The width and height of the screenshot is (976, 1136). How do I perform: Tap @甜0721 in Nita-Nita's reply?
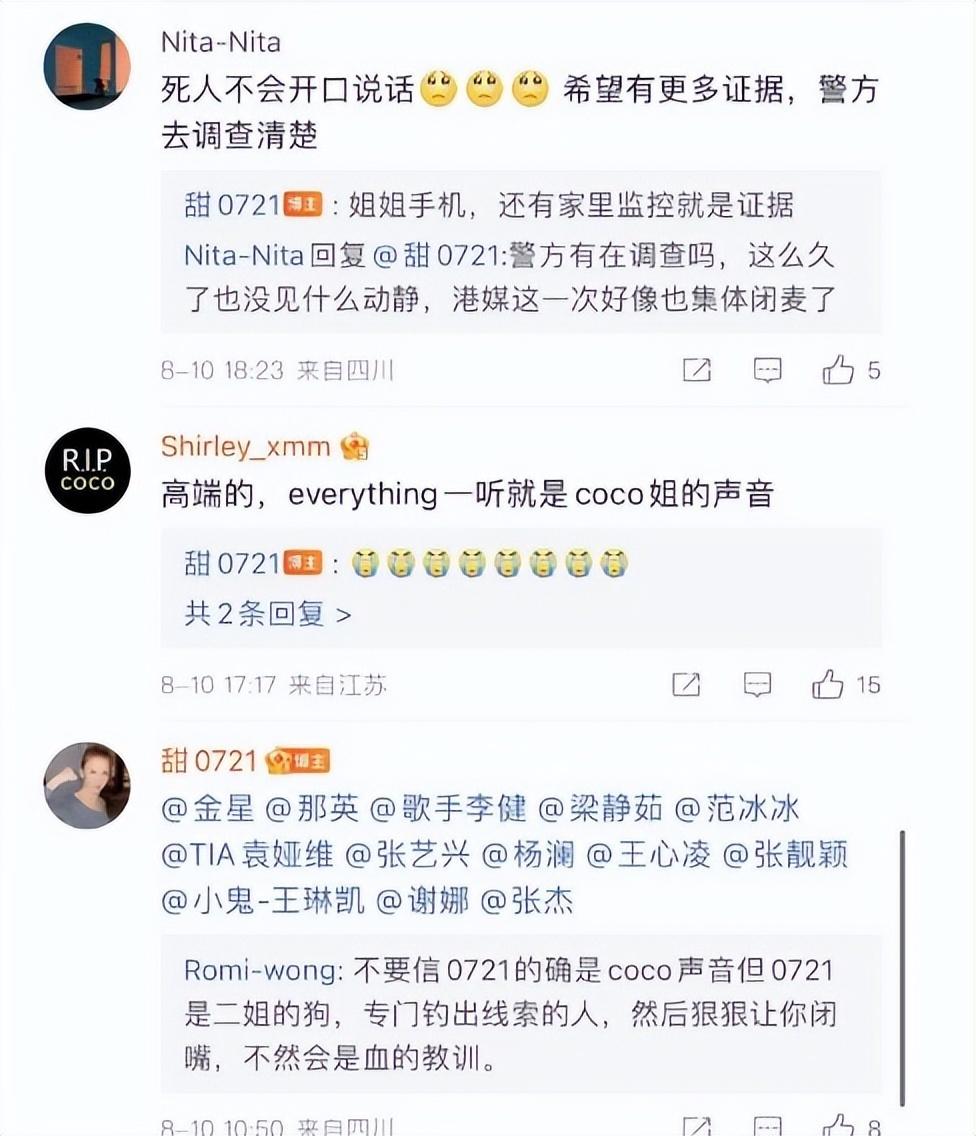point(436,256)
